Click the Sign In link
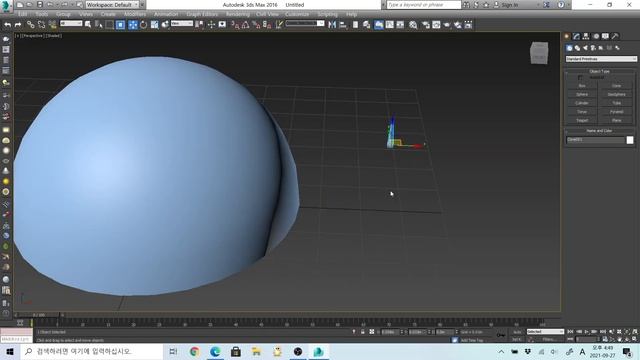Image resolution: width=640 pixels, height=360 pixels. 509,5
